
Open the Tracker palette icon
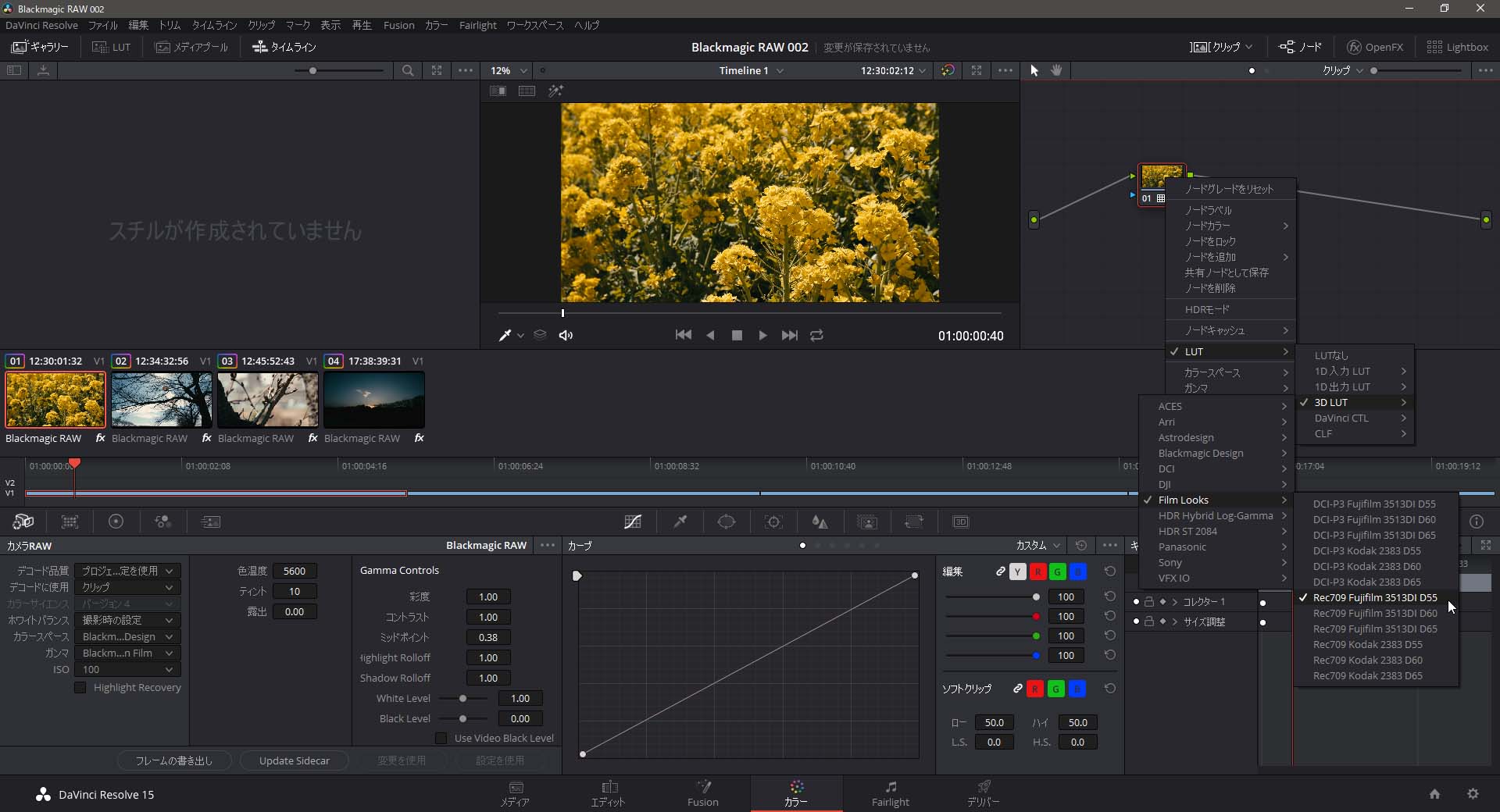click(x=773, y=522)
